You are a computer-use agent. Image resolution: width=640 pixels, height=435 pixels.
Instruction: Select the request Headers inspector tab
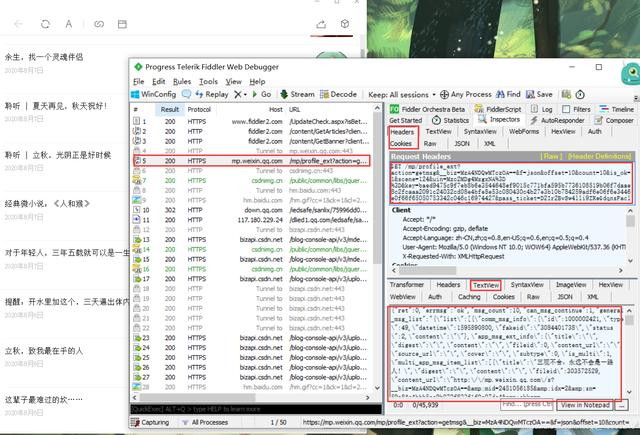[402, 132]
